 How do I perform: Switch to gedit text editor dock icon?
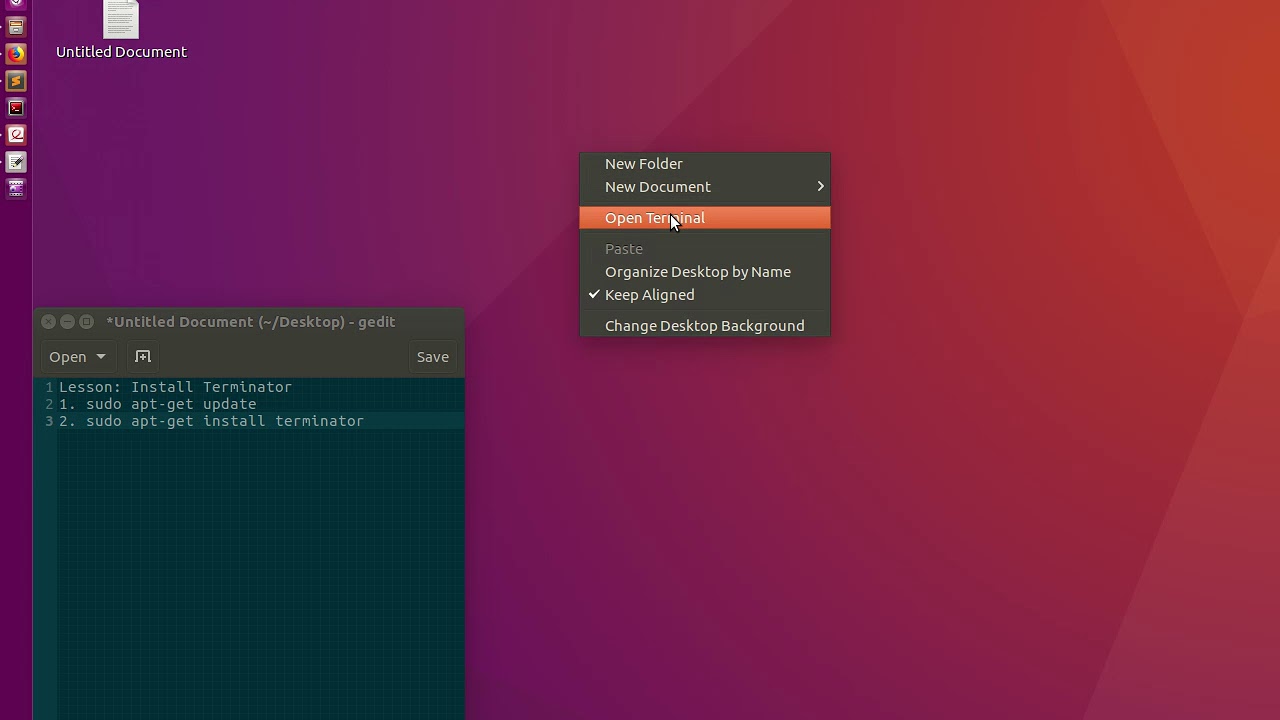(x=16, y=161)
